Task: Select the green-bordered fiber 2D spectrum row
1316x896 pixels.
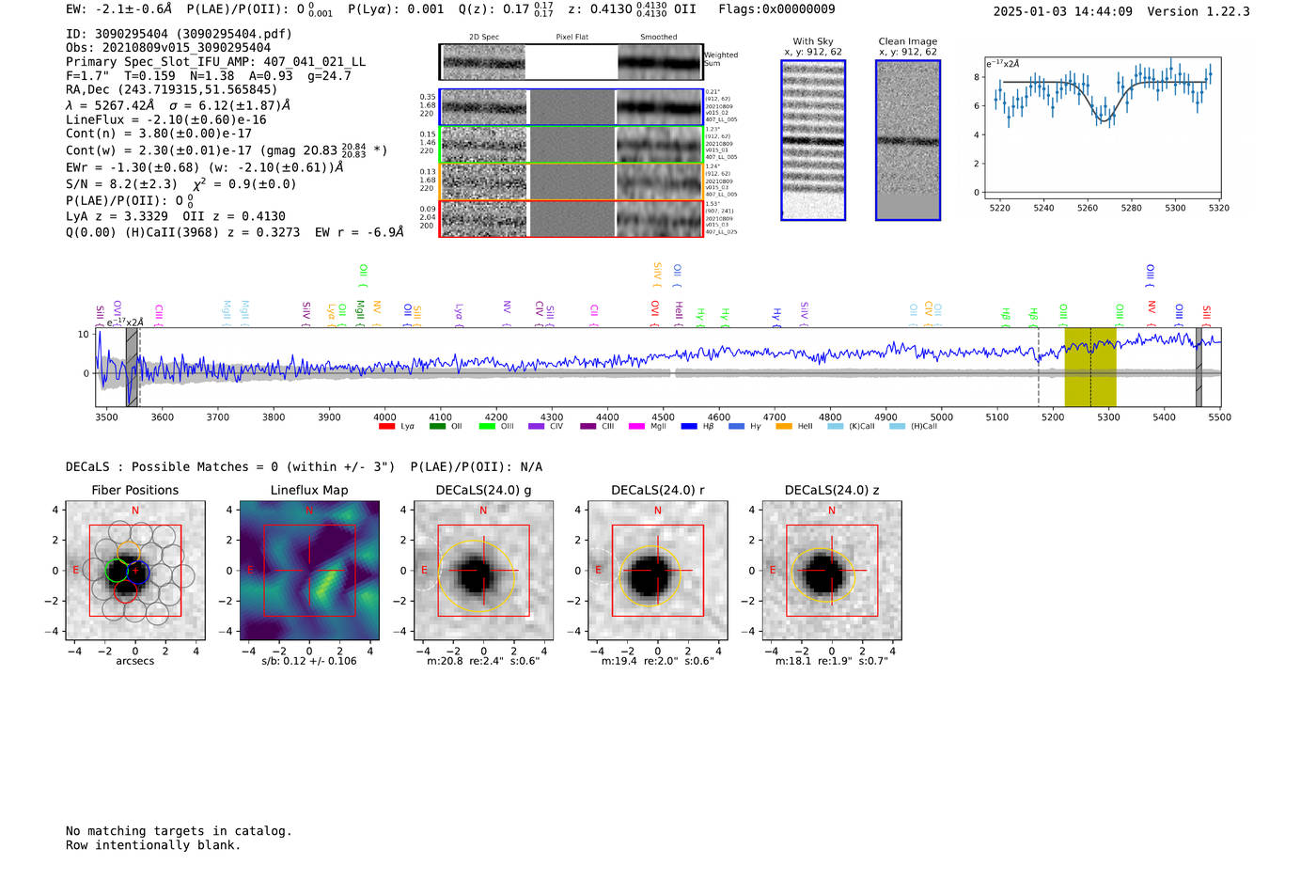Action: pyautogui.click(x=571, y=145)
